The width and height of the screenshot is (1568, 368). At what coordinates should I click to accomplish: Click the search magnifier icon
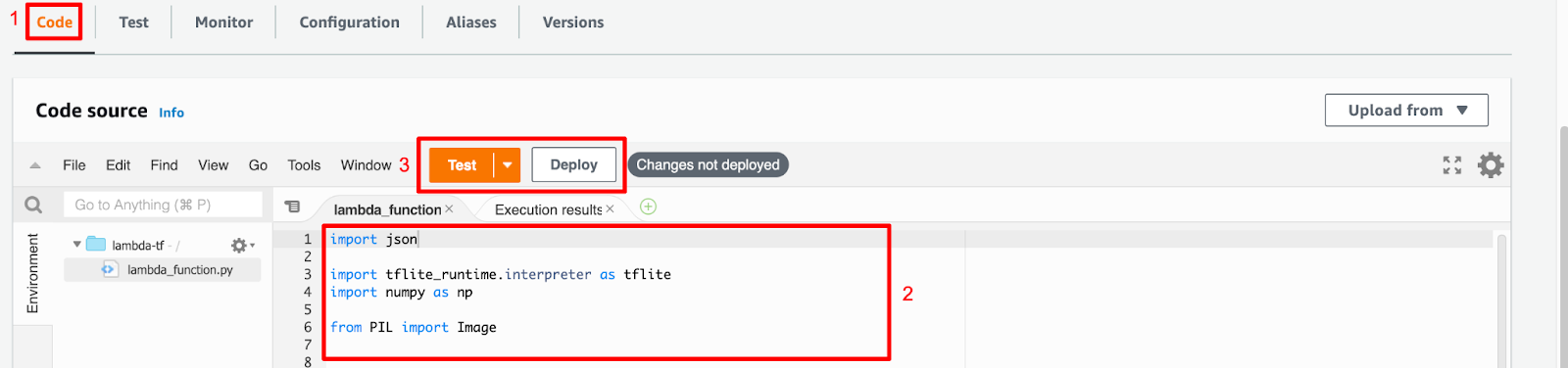pyautogui.click(x=33, y=205)
